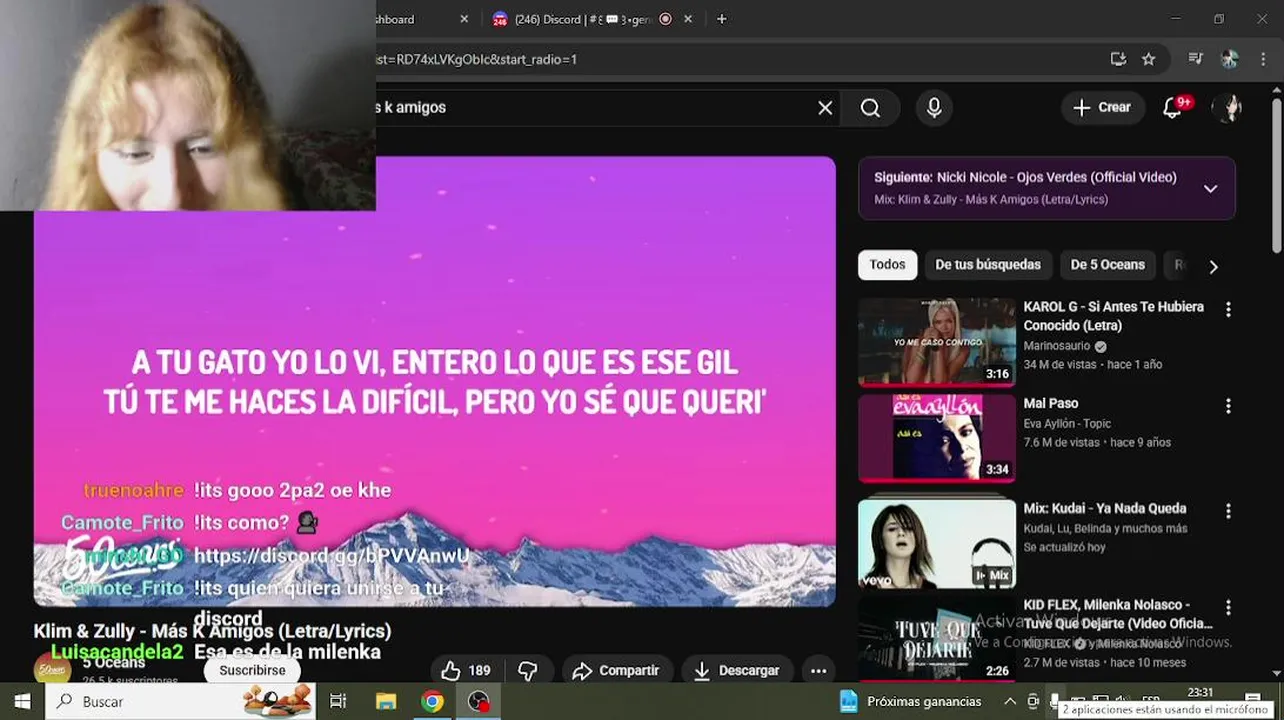
Task: Open KID FLEX Tuve Que Dejarte thumbnail
Action: [x=937, y=639]
